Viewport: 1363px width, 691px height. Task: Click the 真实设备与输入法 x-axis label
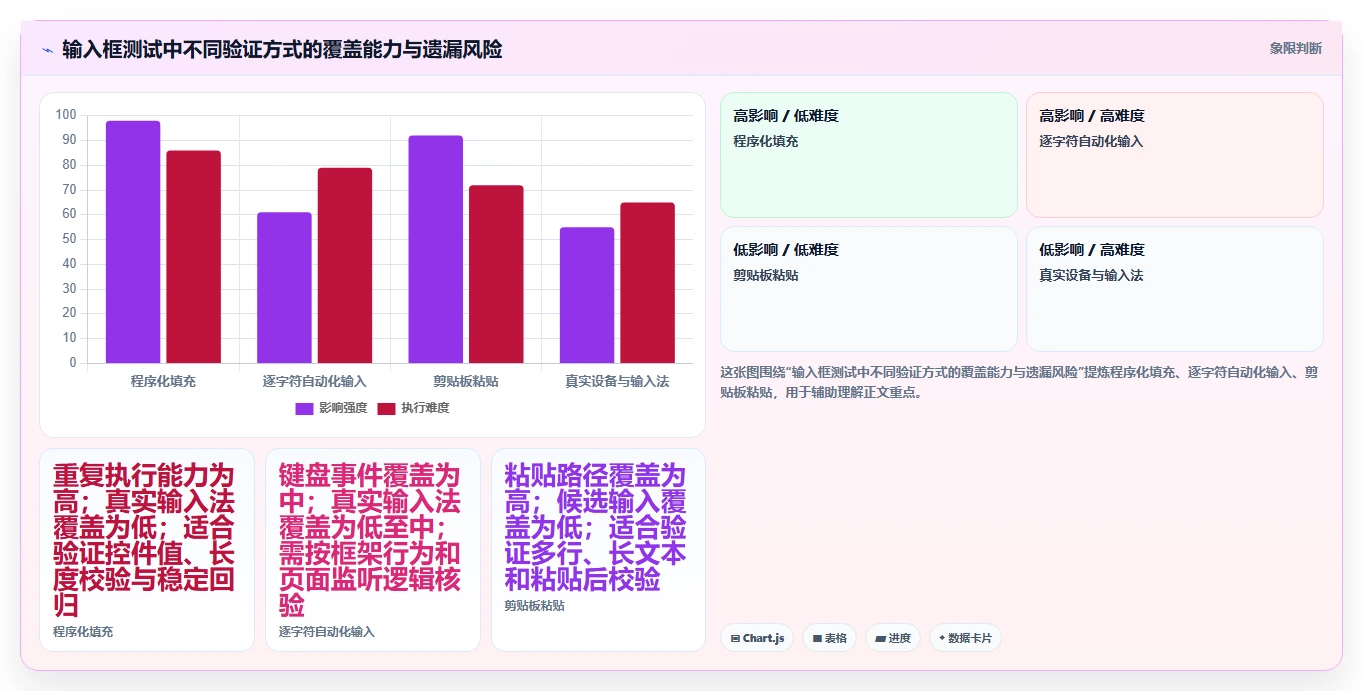click(x=617, y=381)
